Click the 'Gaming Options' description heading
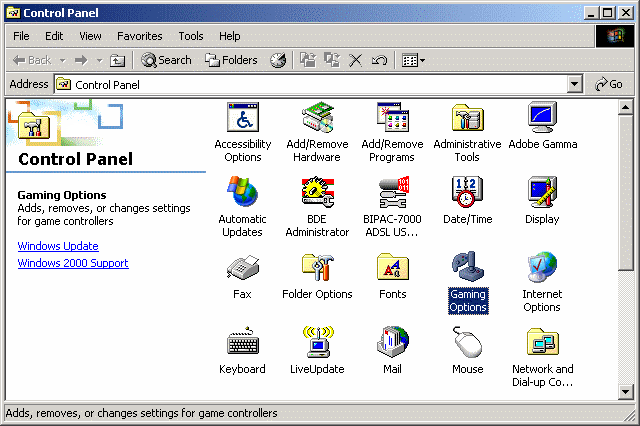Image resolution: width=640 pixels, height=426 pixels. [62, 195]
